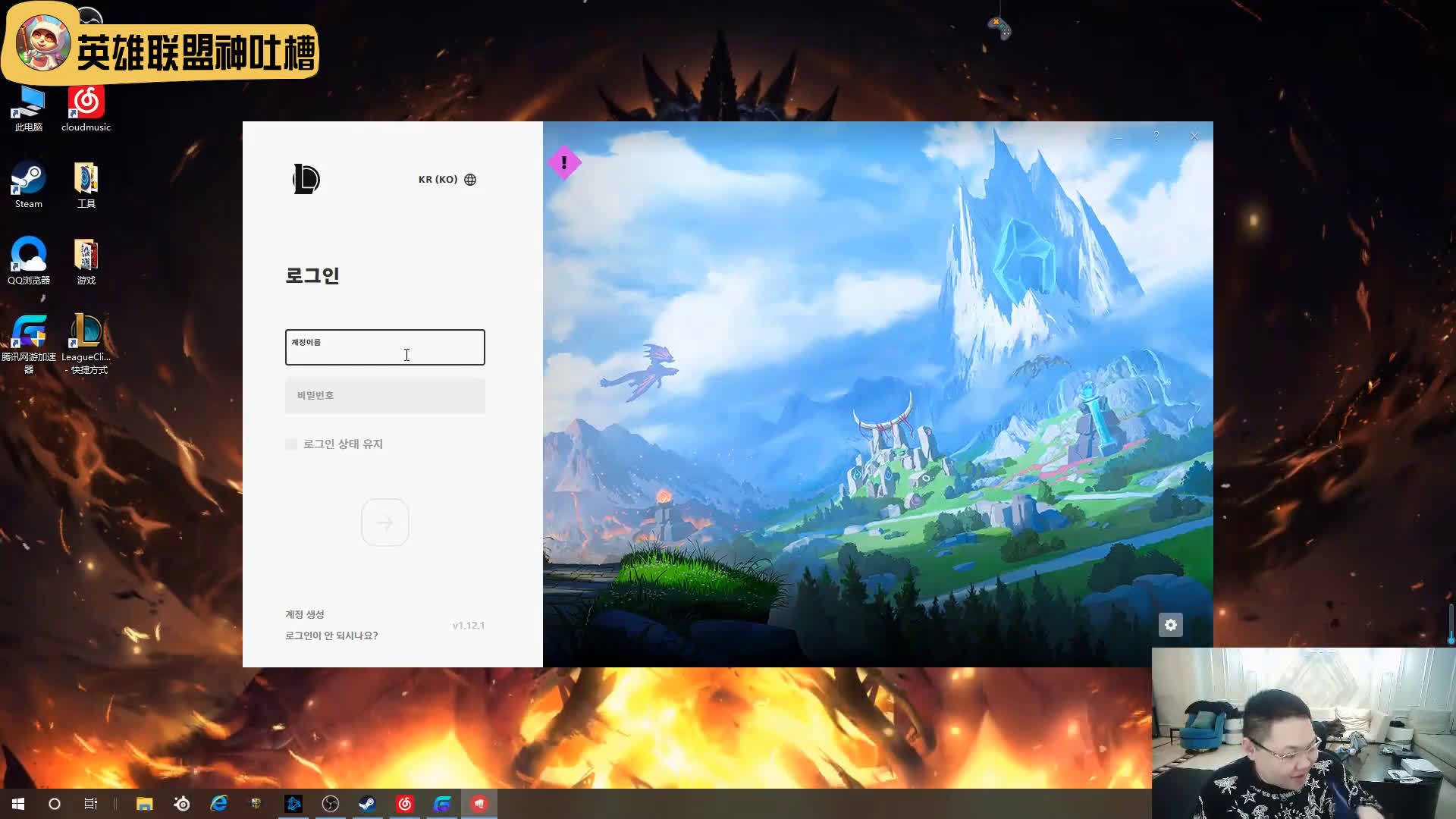Click the question mark help icon
The image size is (1456, 819).
click(x=1156, y=136)
